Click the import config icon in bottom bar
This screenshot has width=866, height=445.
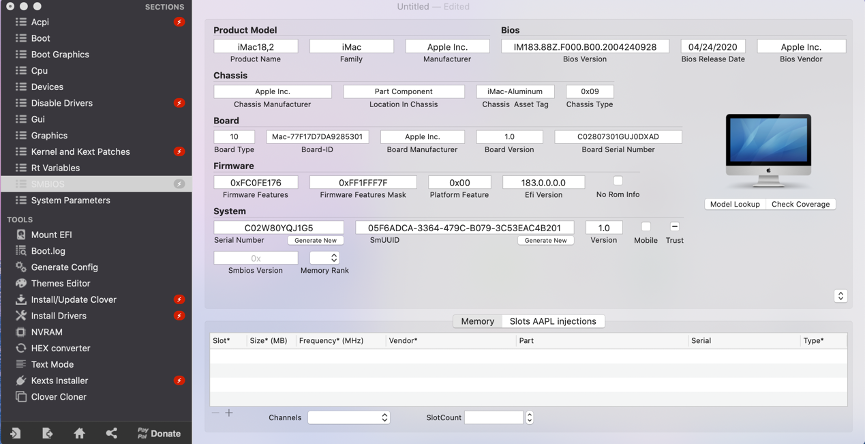pos(15,433)
